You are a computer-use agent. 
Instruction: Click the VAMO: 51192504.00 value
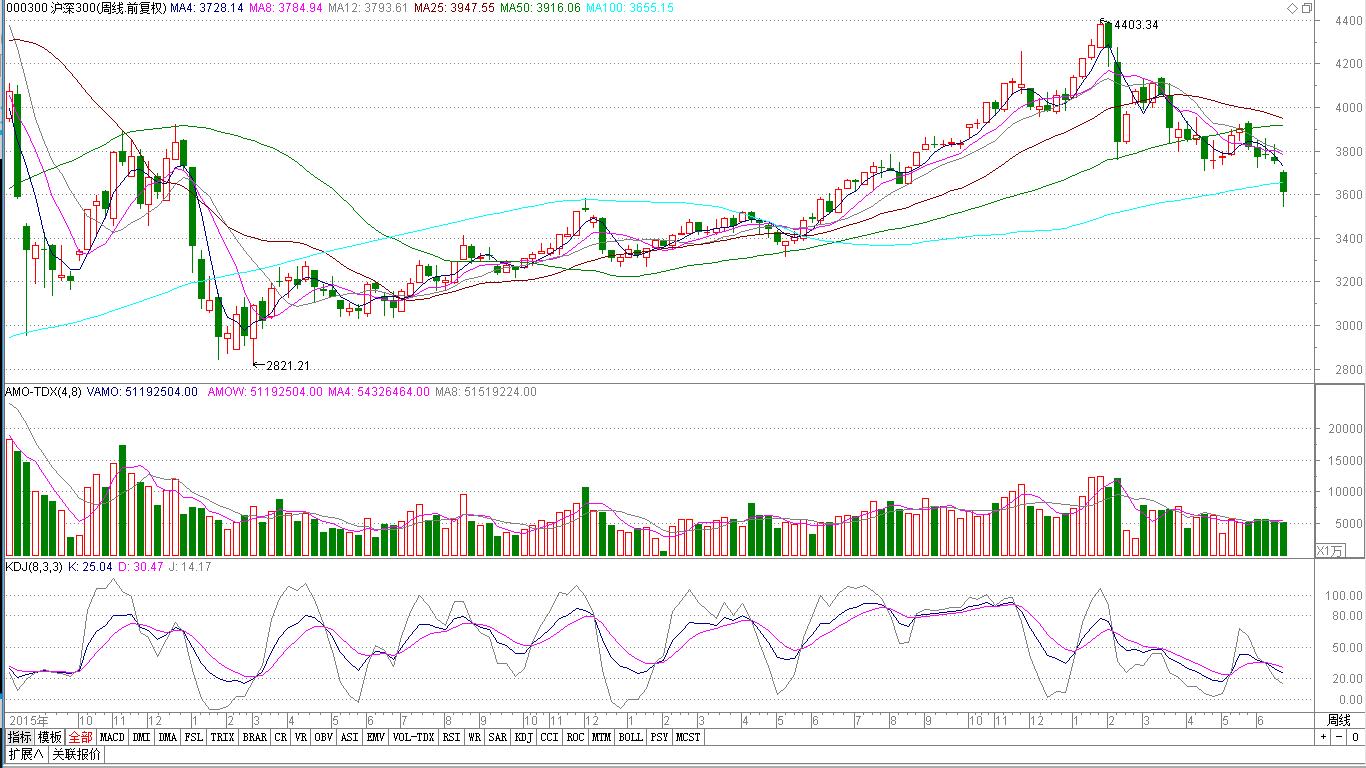tap(143, 392)
